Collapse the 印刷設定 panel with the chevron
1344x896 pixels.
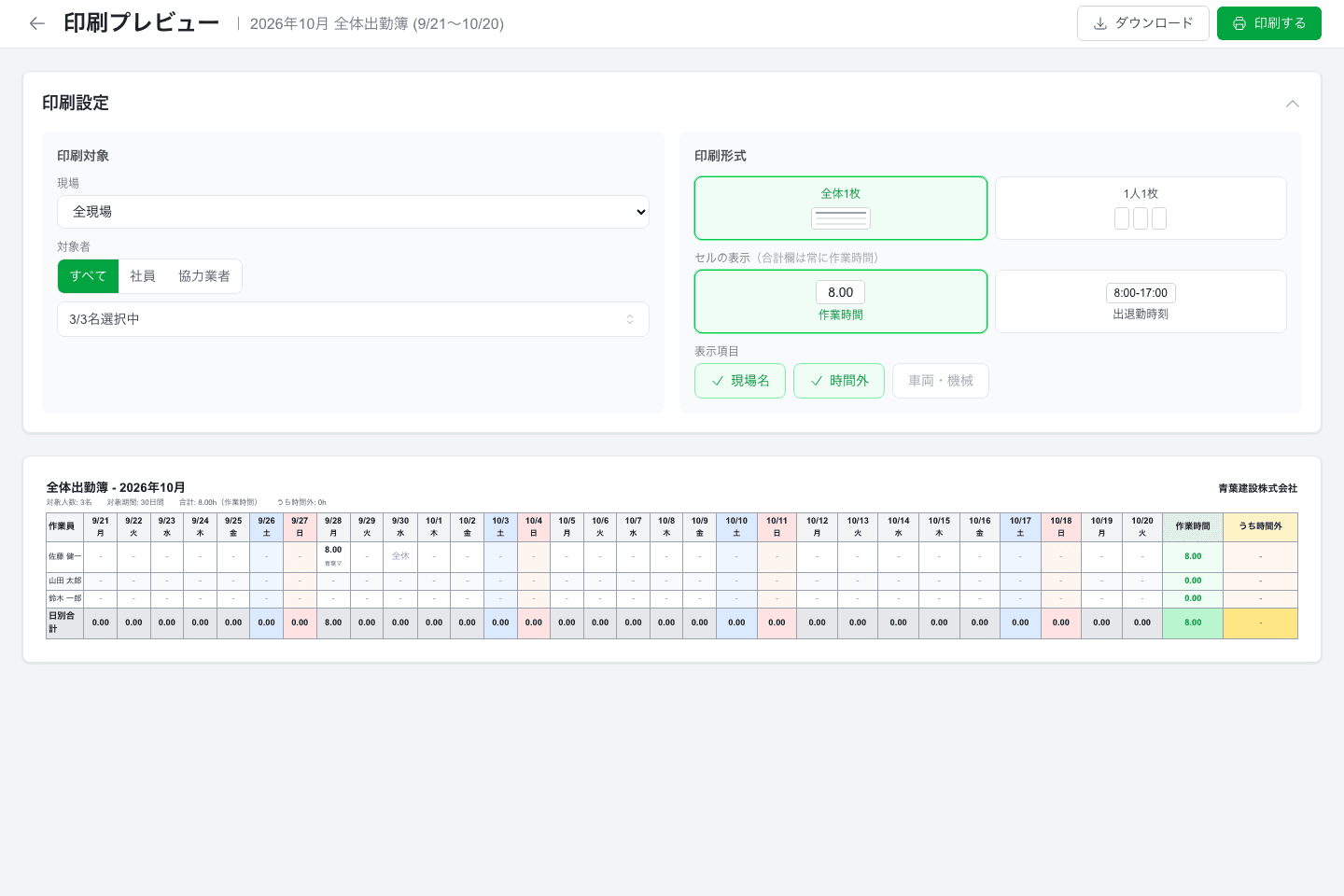(1293, 104)
